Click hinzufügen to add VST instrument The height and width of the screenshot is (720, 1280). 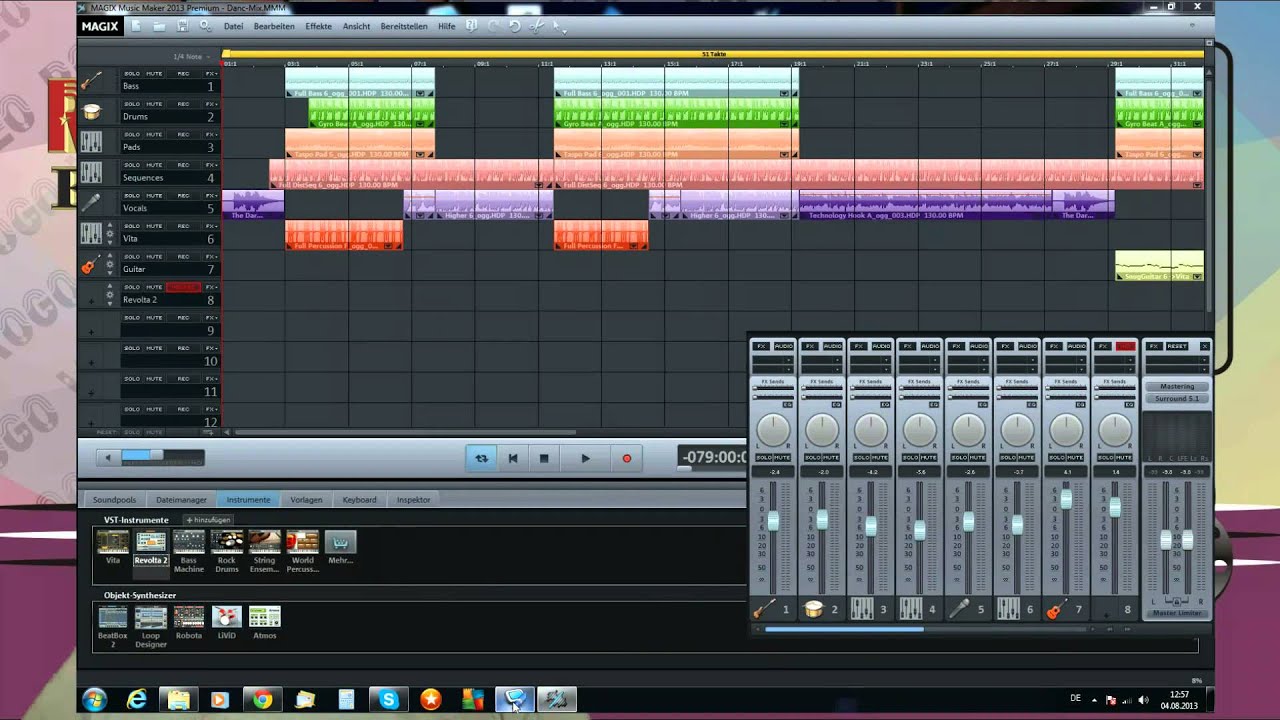click(x=208, y=520)
